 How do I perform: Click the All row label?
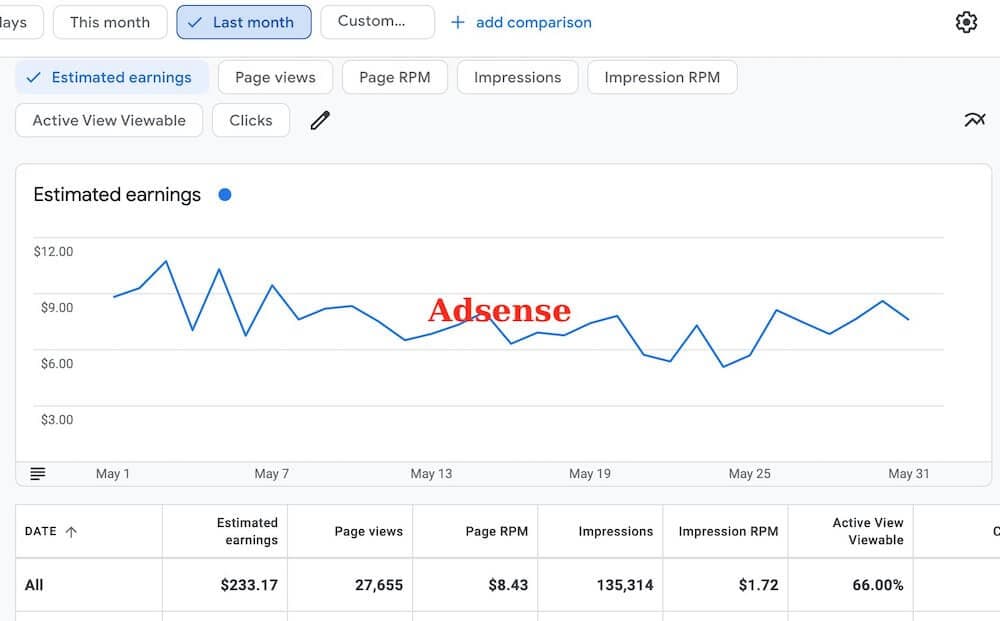click(34, 585)
